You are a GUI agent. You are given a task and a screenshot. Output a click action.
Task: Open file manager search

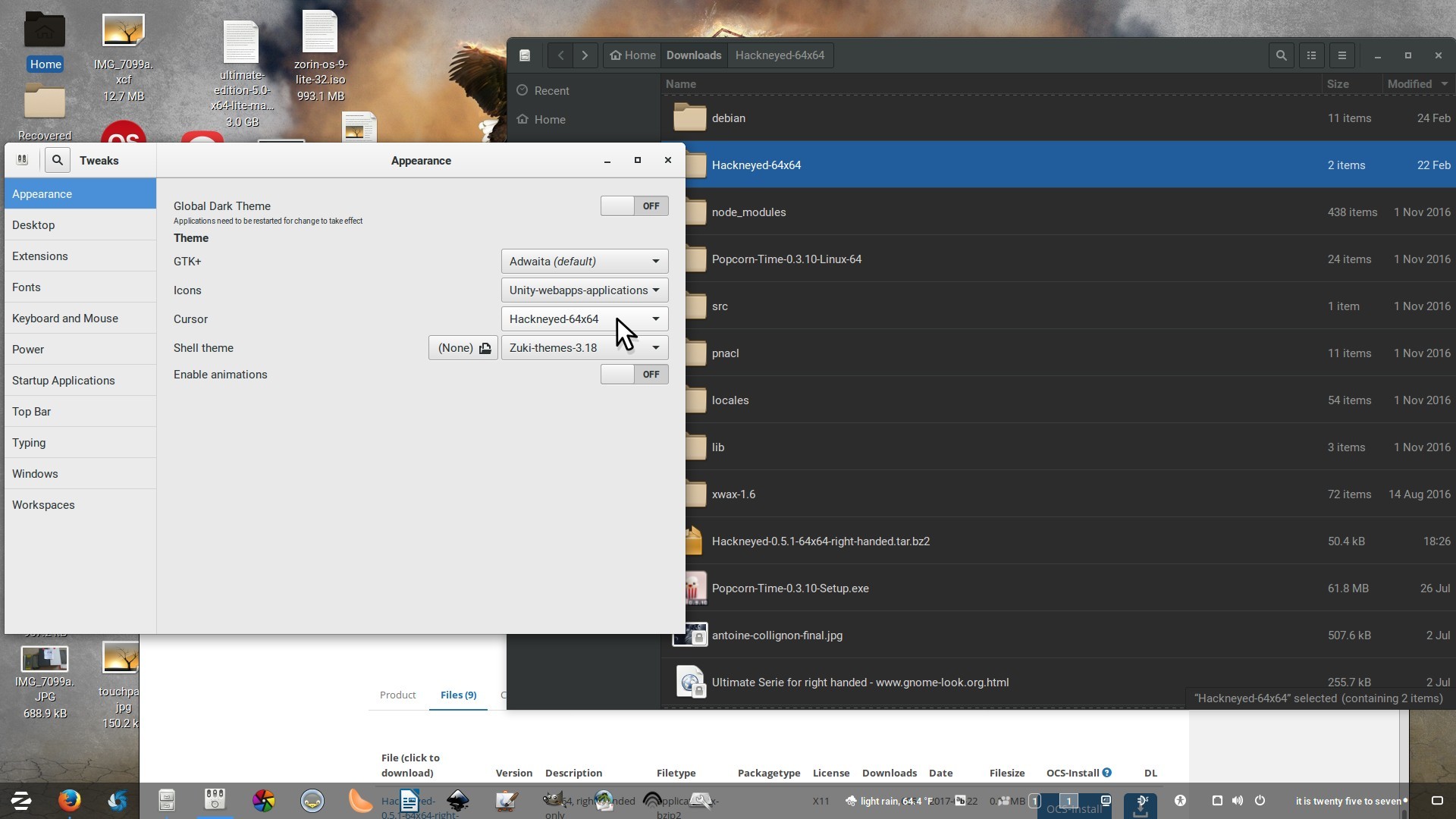coord(1281,55)
